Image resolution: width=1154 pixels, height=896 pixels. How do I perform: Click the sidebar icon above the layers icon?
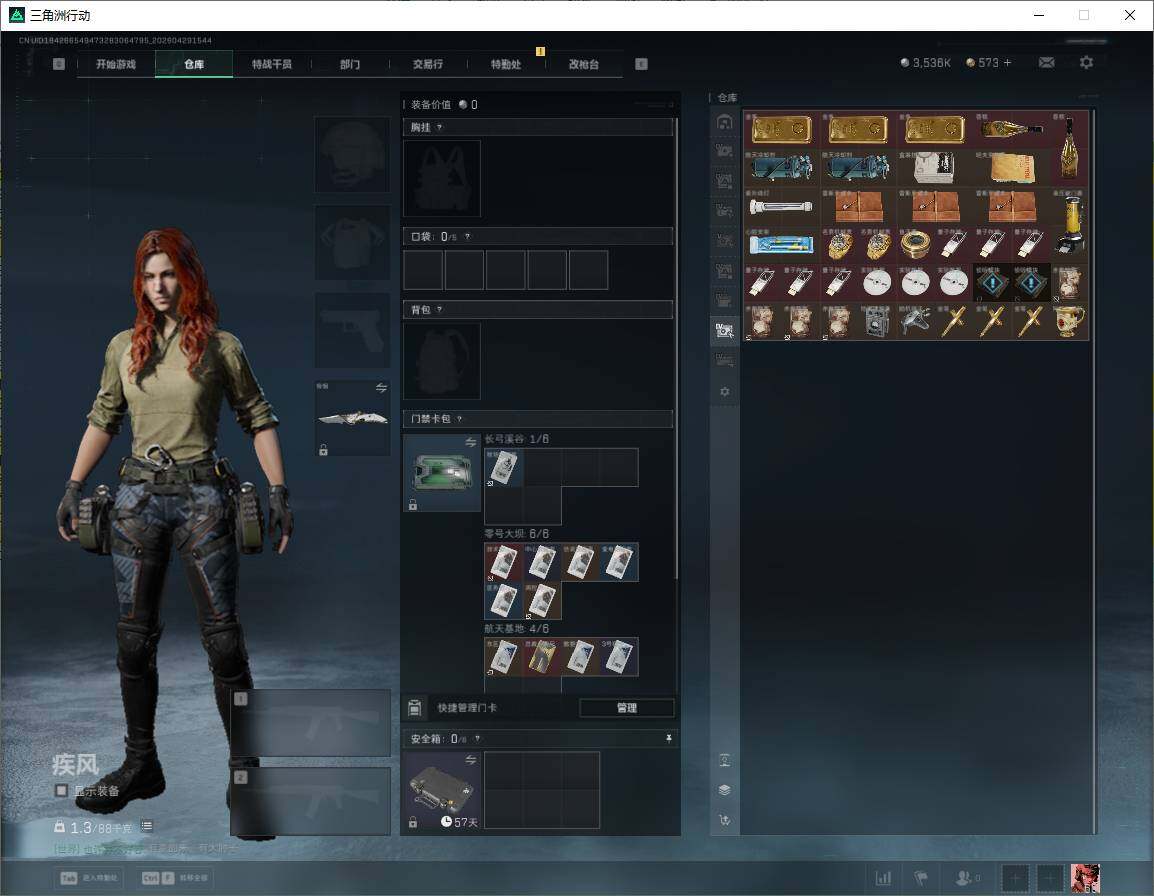coord(724,760)
